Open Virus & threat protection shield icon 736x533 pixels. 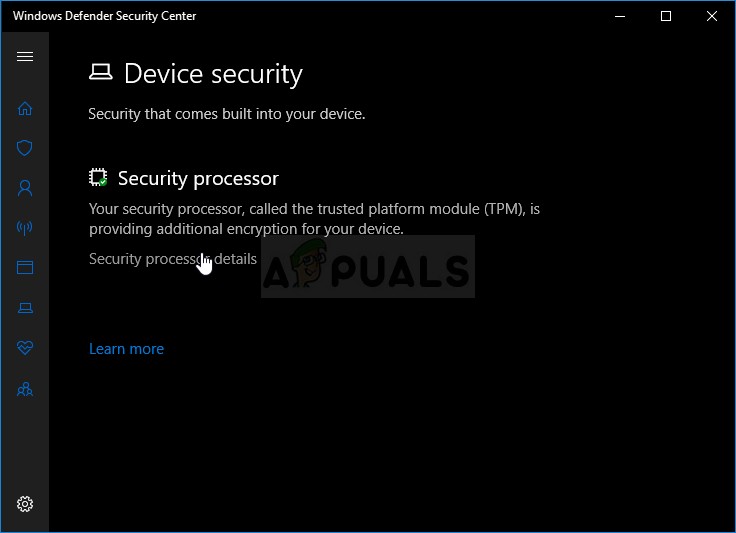point(25,148)
